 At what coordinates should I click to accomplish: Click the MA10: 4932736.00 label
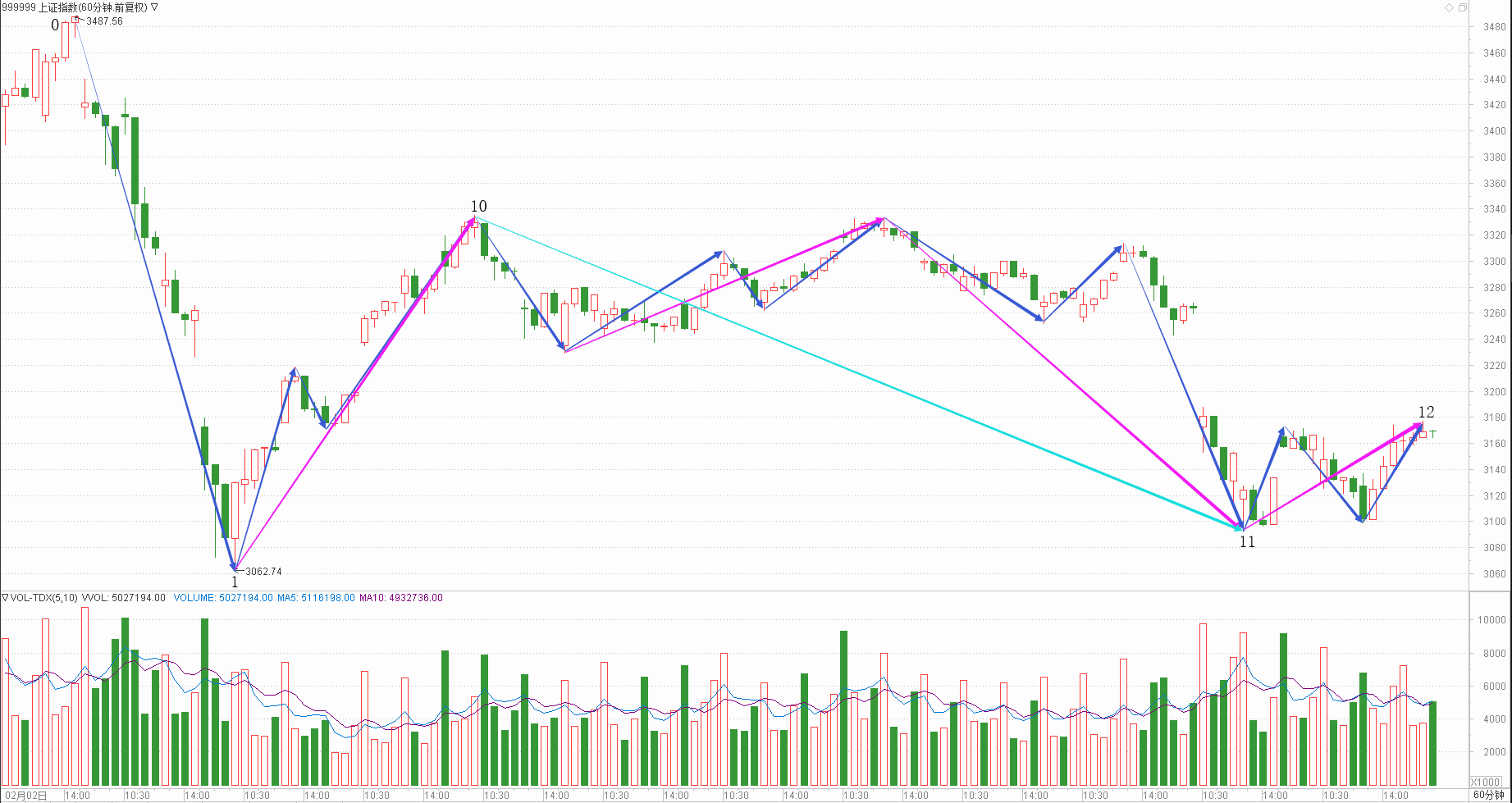click(x=400, y=598)
